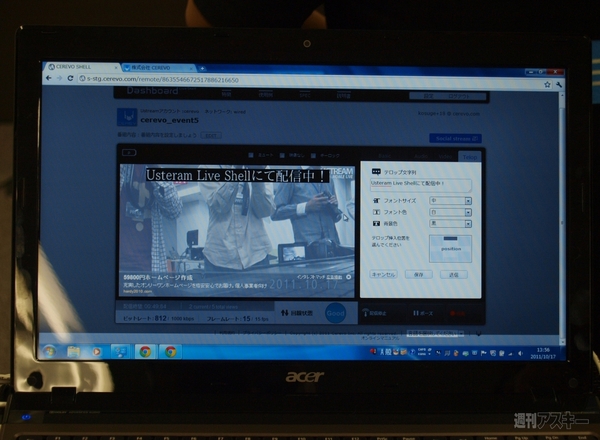Switch to the CEREVO SHELL tab
The width and height of the screenshot is (600, 440).
click(x=82, y=67)
